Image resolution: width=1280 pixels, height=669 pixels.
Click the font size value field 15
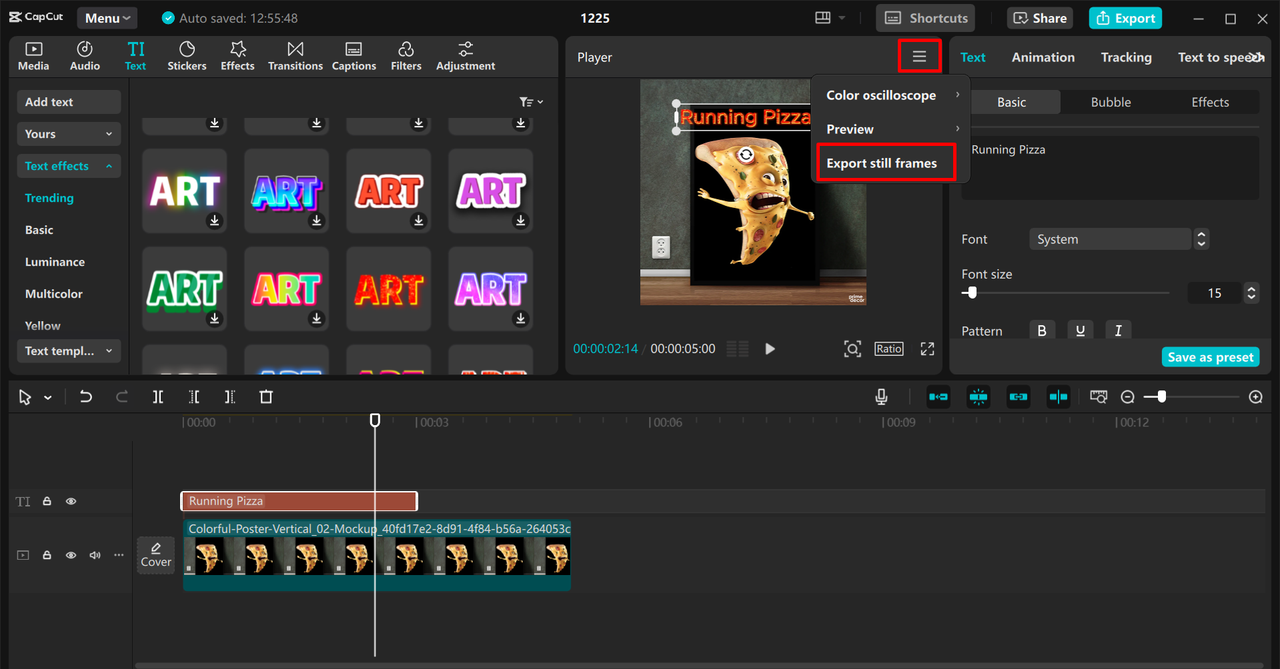click(x=1215, y=293)
